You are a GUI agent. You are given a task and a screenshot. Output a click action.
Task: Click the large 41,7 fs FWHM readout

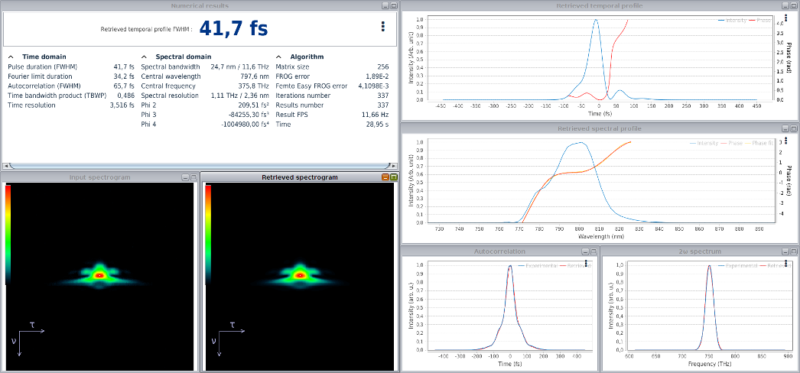[233, 28]
